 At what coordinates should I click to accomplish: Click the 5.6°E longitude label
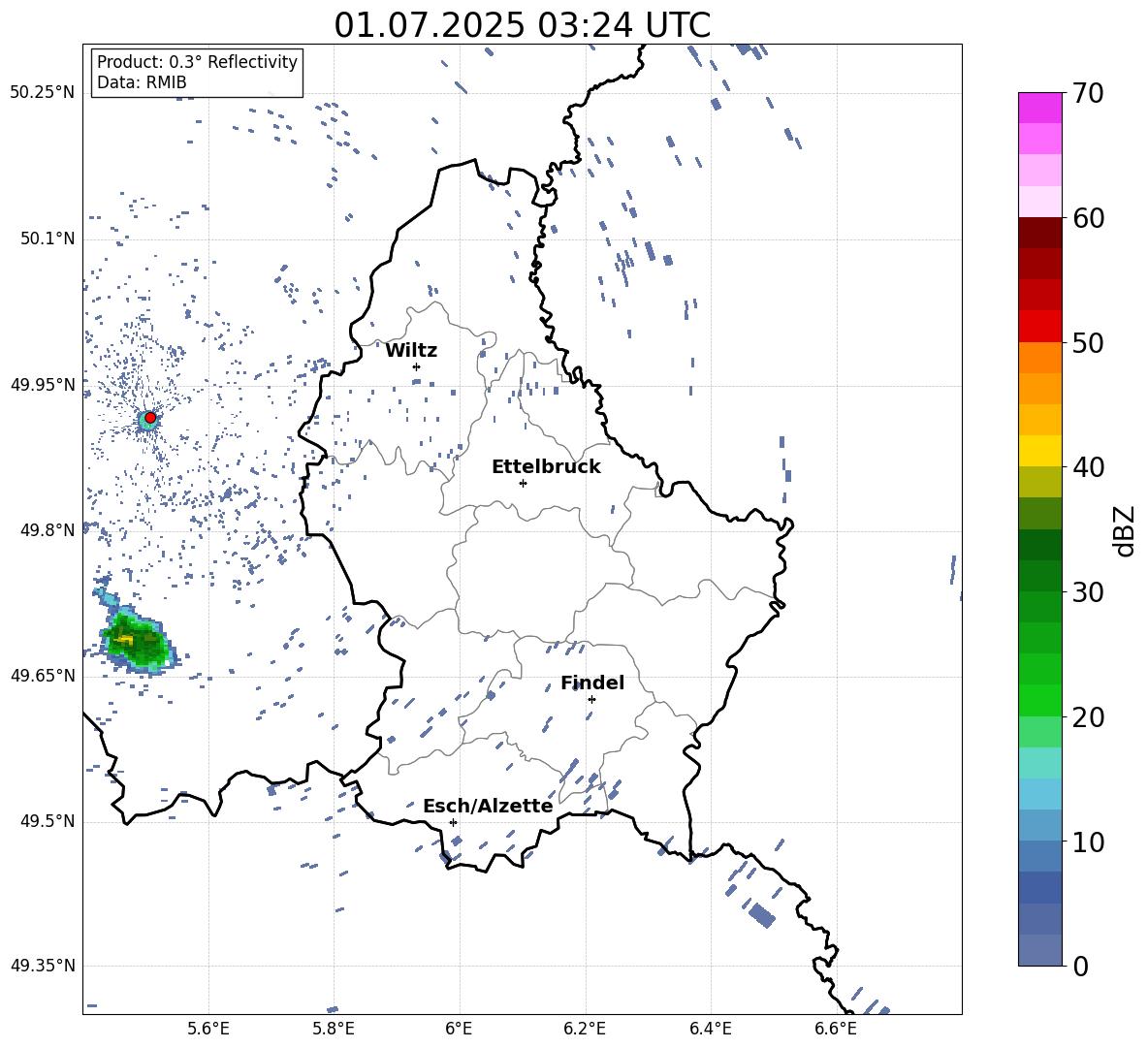point(208,1030)
